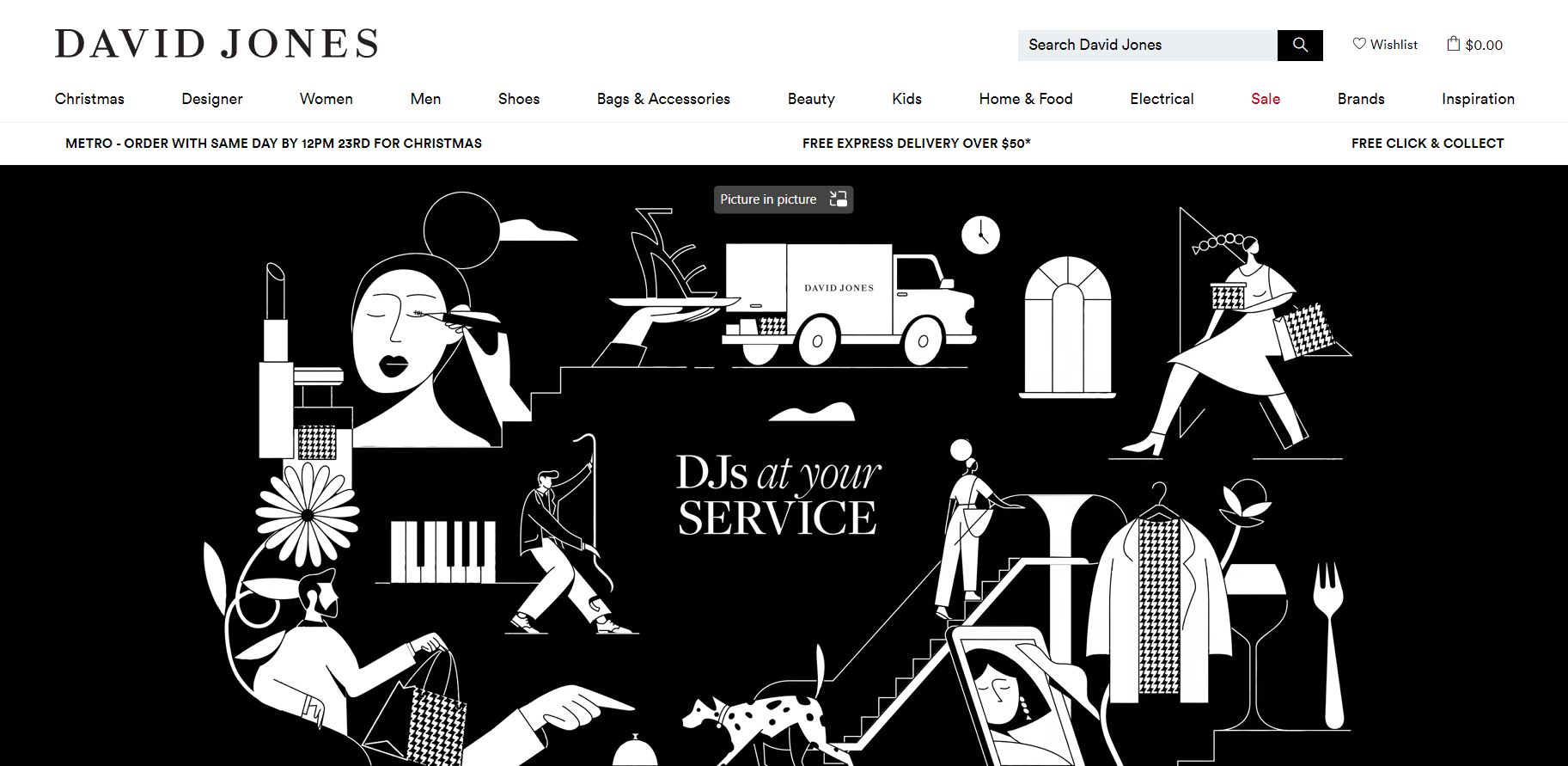This screenshot has width=1568, height=766.
Task: Open the $0.00 cart total
Action: point(1484,45)
